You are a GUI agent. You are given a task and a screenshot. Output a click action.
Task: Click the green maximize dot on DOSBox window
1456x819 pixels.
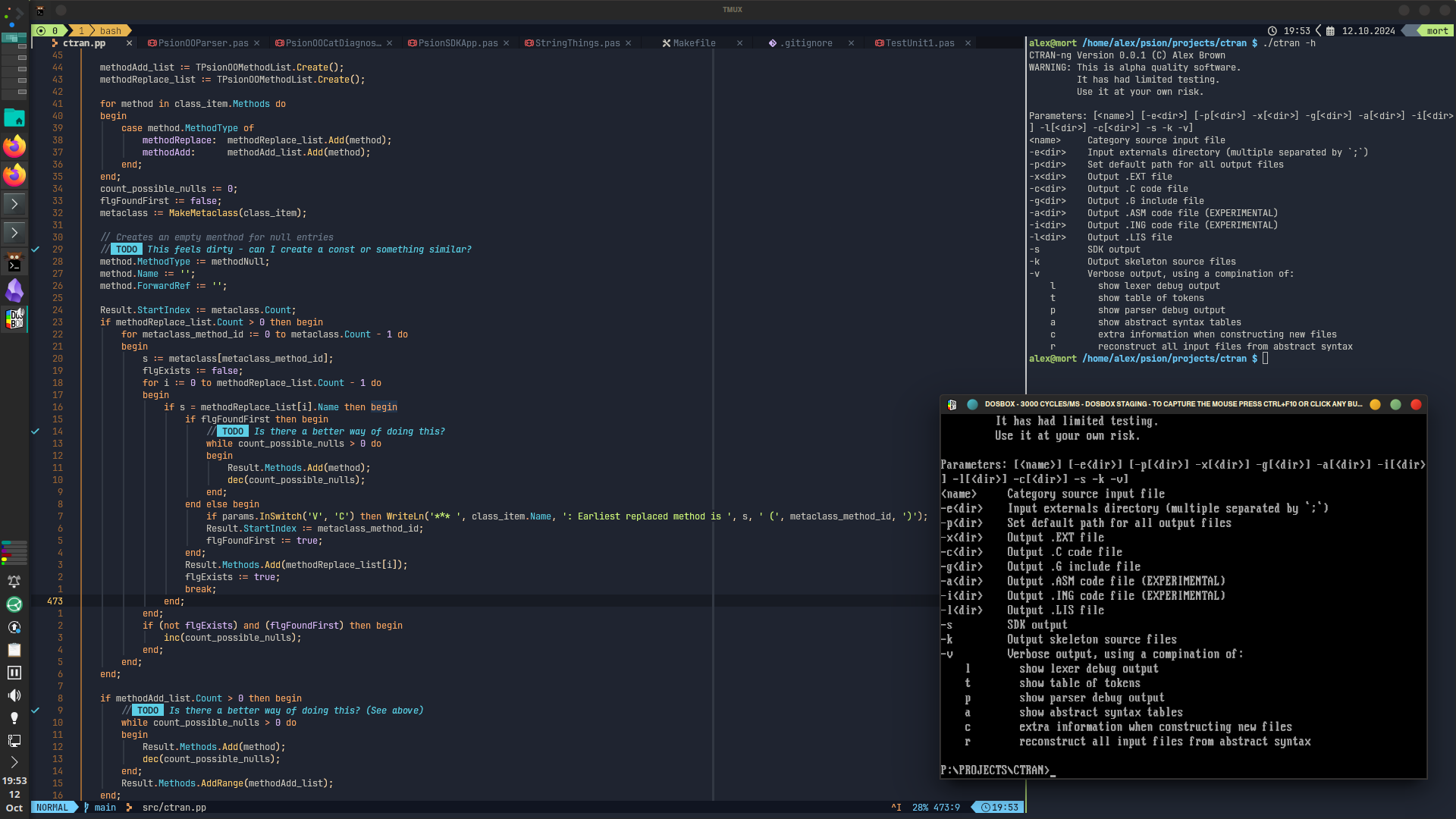pos(1395,404)
